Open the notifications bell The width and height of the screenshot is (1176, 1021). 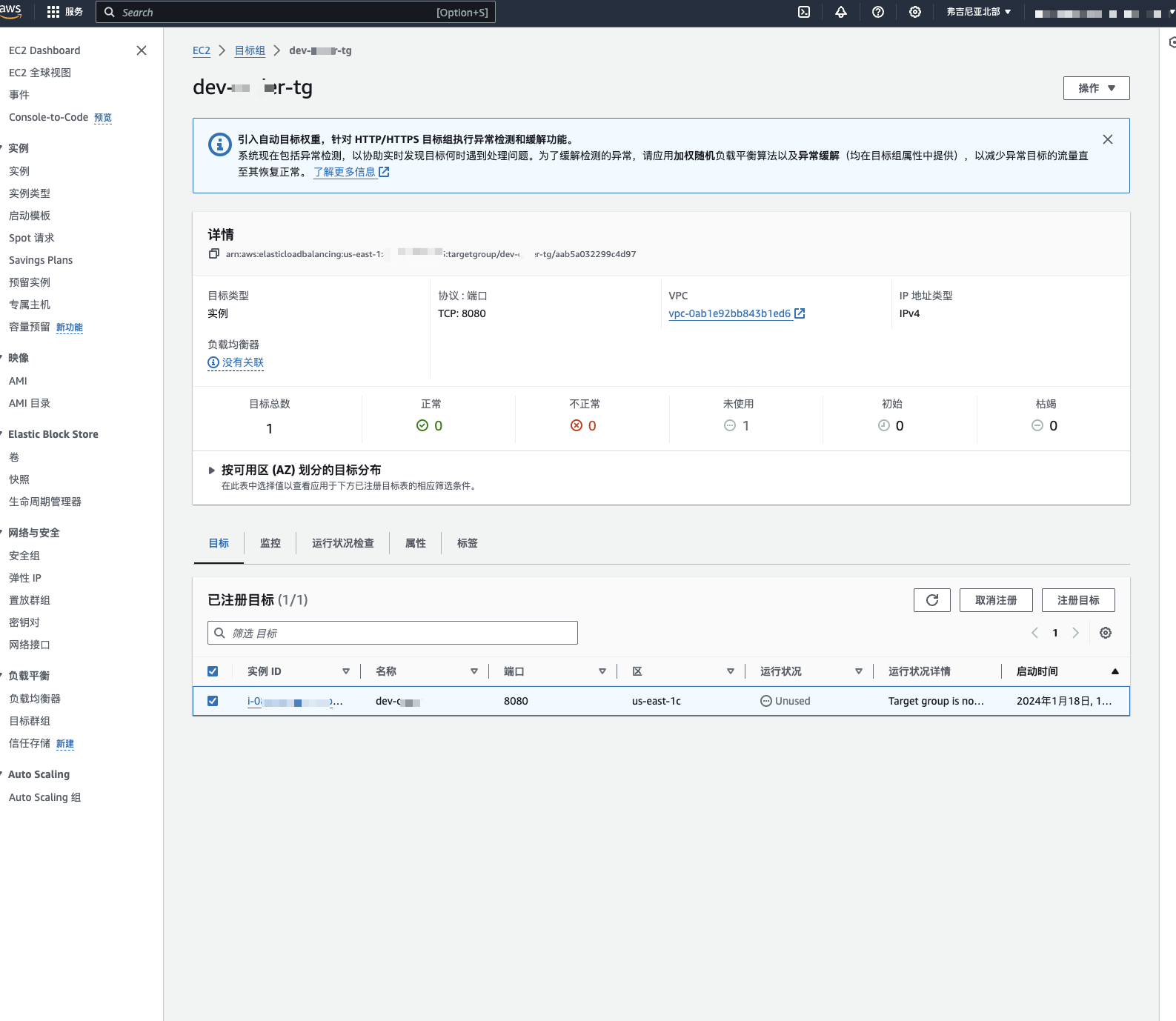point(841,12)
